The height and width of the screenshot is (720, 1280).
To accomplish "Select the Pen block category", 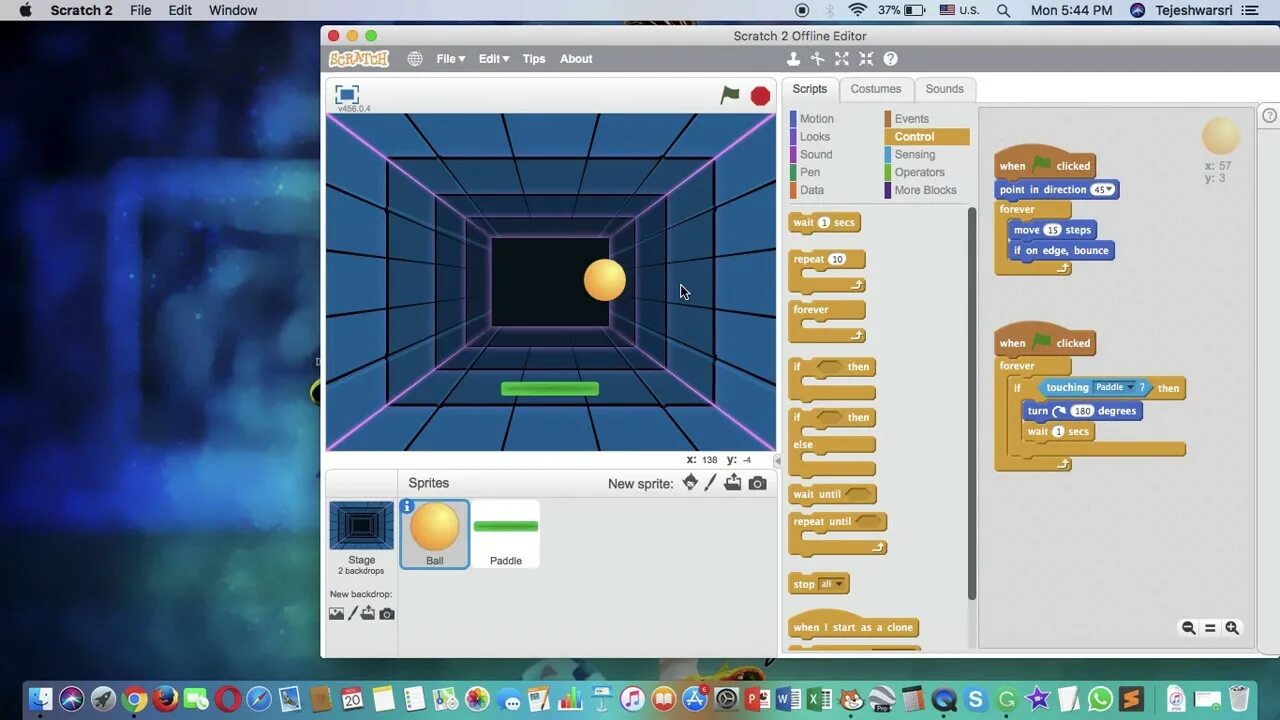I will click(810, 173).
